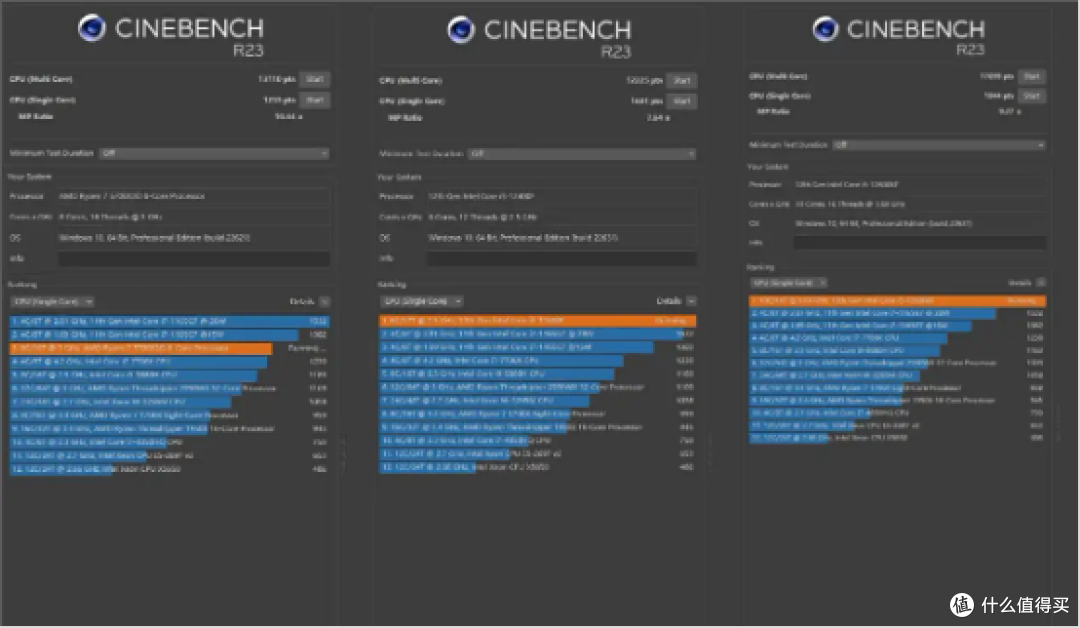Image resolution: width=1080 pixels, height=628 pixels.
Task: Open the CPU (Single Core) ranking dropdown, right window
Action: [789, 283]
